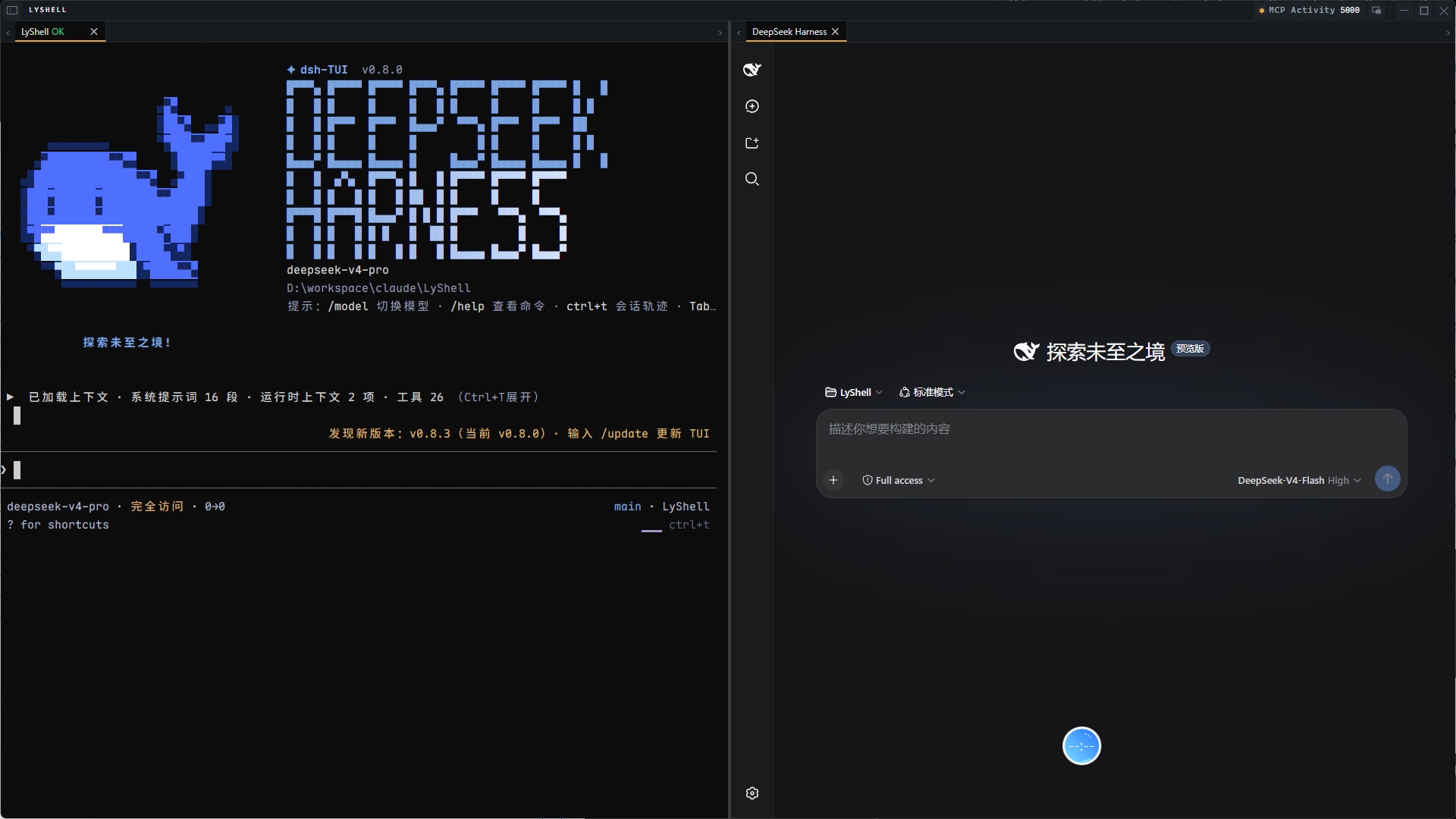The width and height of the screenshot is (1456, 819).
Task: Open the LyShell project folder dropdown
Action: [x=853, y=393]
